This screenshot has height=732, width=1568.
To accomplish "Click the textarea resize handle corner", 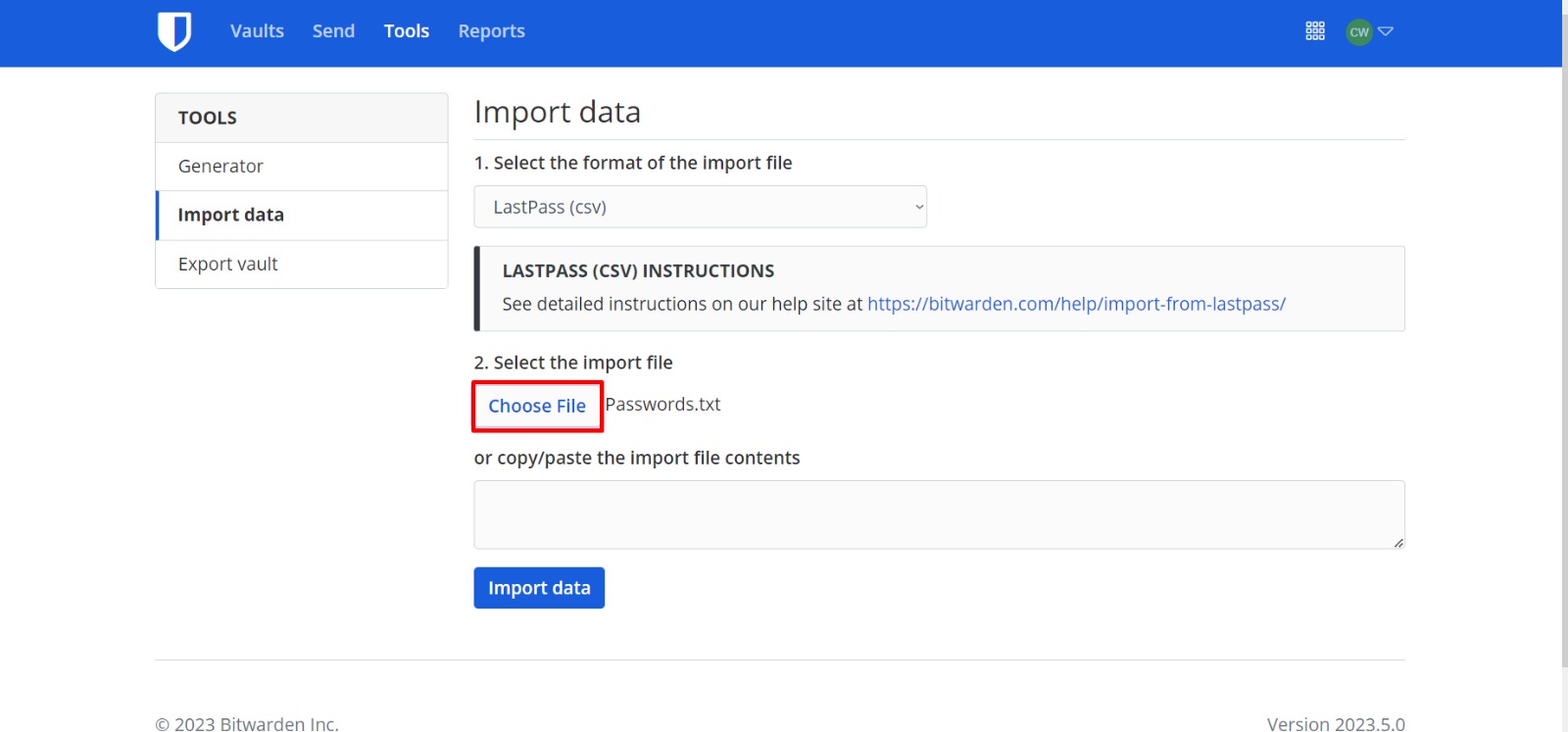I will 1398,543.
